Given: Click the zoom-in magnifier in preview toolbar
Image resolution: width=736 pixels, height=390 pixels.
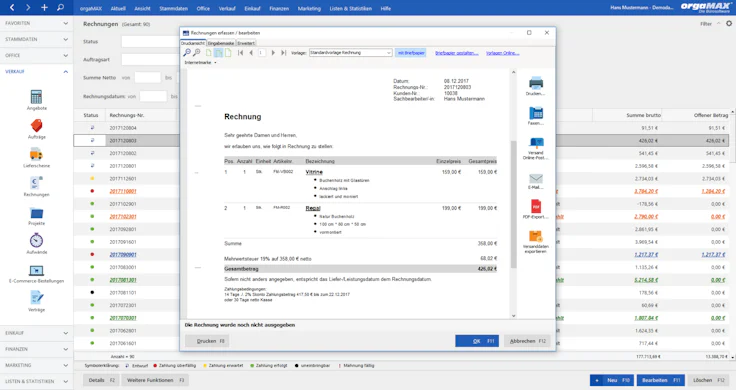Looking at the screenshot, I should (x=187, y=53).
